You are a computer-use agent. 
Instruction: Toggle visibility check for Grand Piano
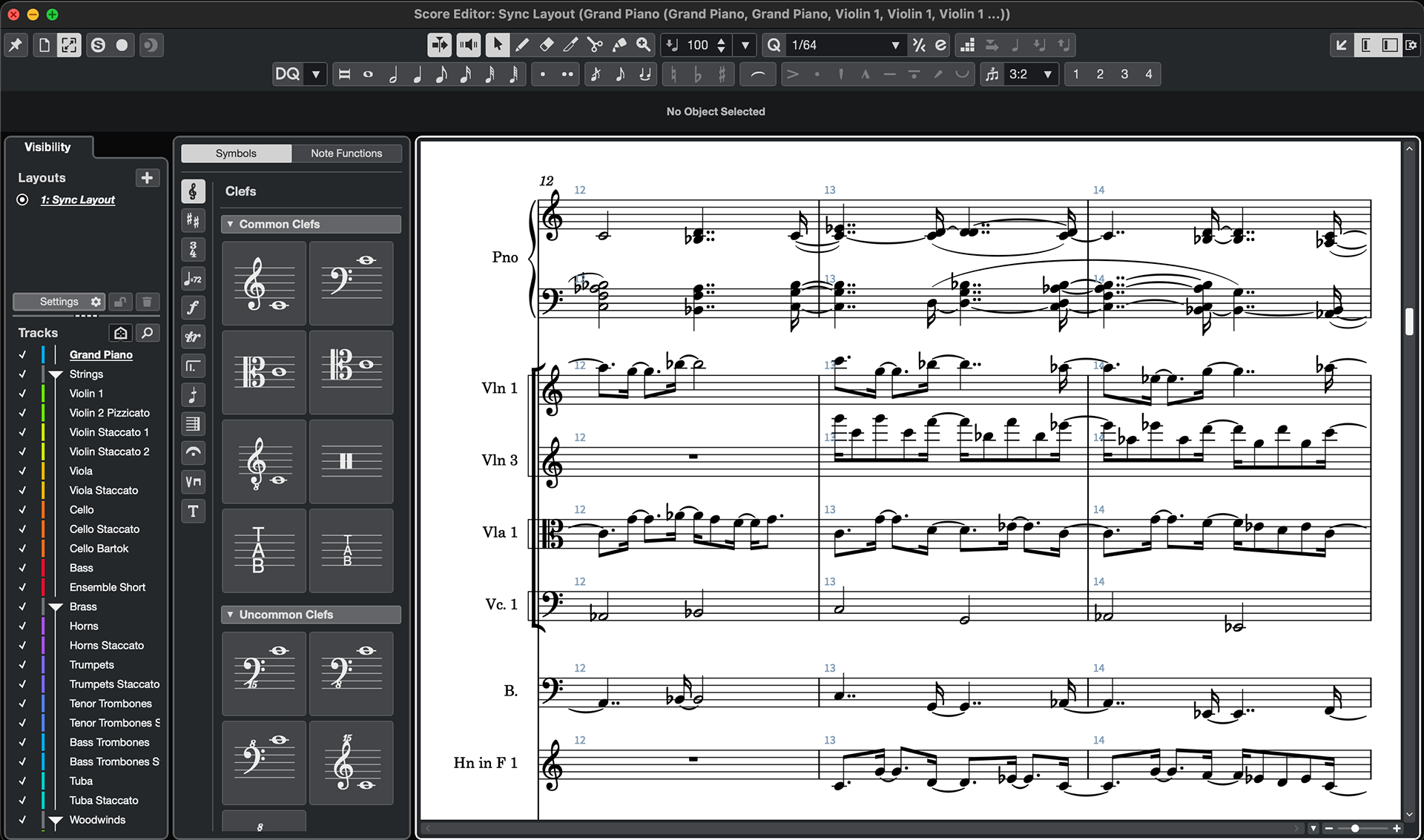pyautogui.click(x=22, y=355)
